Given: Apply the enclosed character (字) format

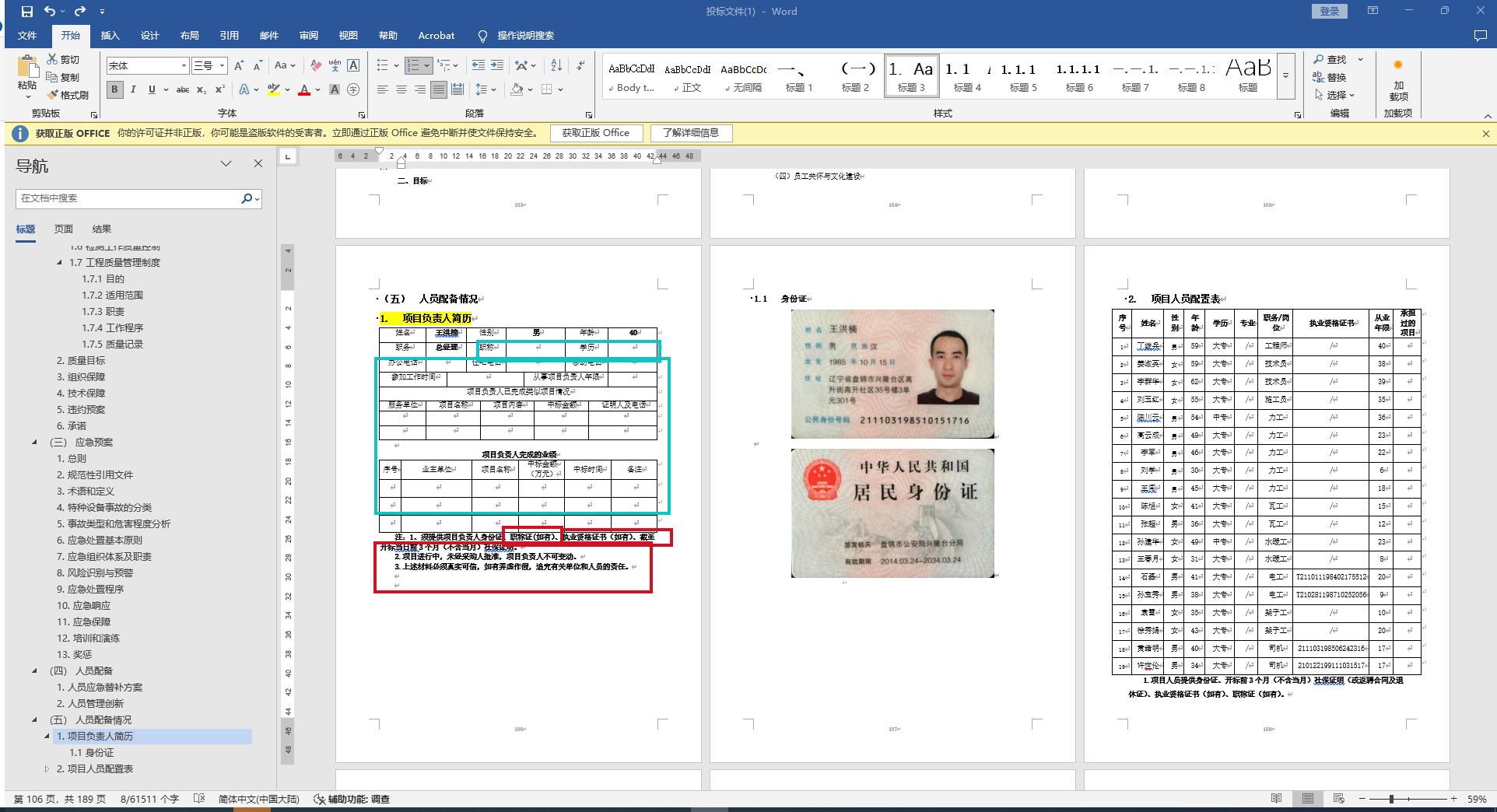Looking at the screenshot, I should coord(353,89).
